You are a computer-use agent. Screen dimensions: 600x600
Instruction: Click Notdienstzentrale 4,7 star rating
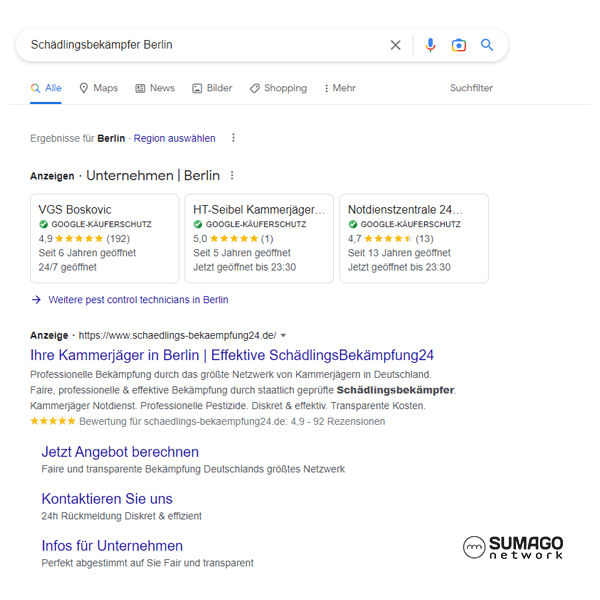[x=390, y=239]
